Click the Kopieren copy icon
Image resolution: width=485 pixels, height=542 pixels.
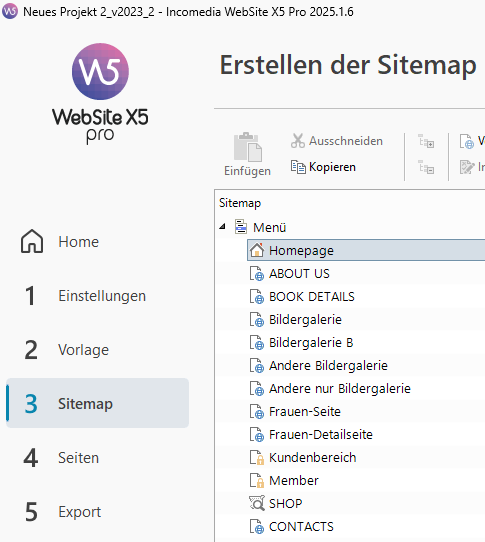(x=298, y=167)
